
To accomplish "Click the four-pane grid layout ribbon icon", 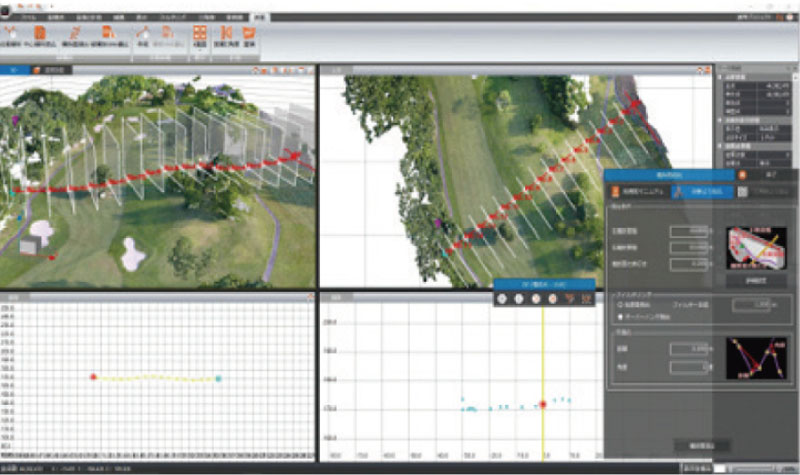I will click(199, 33).
